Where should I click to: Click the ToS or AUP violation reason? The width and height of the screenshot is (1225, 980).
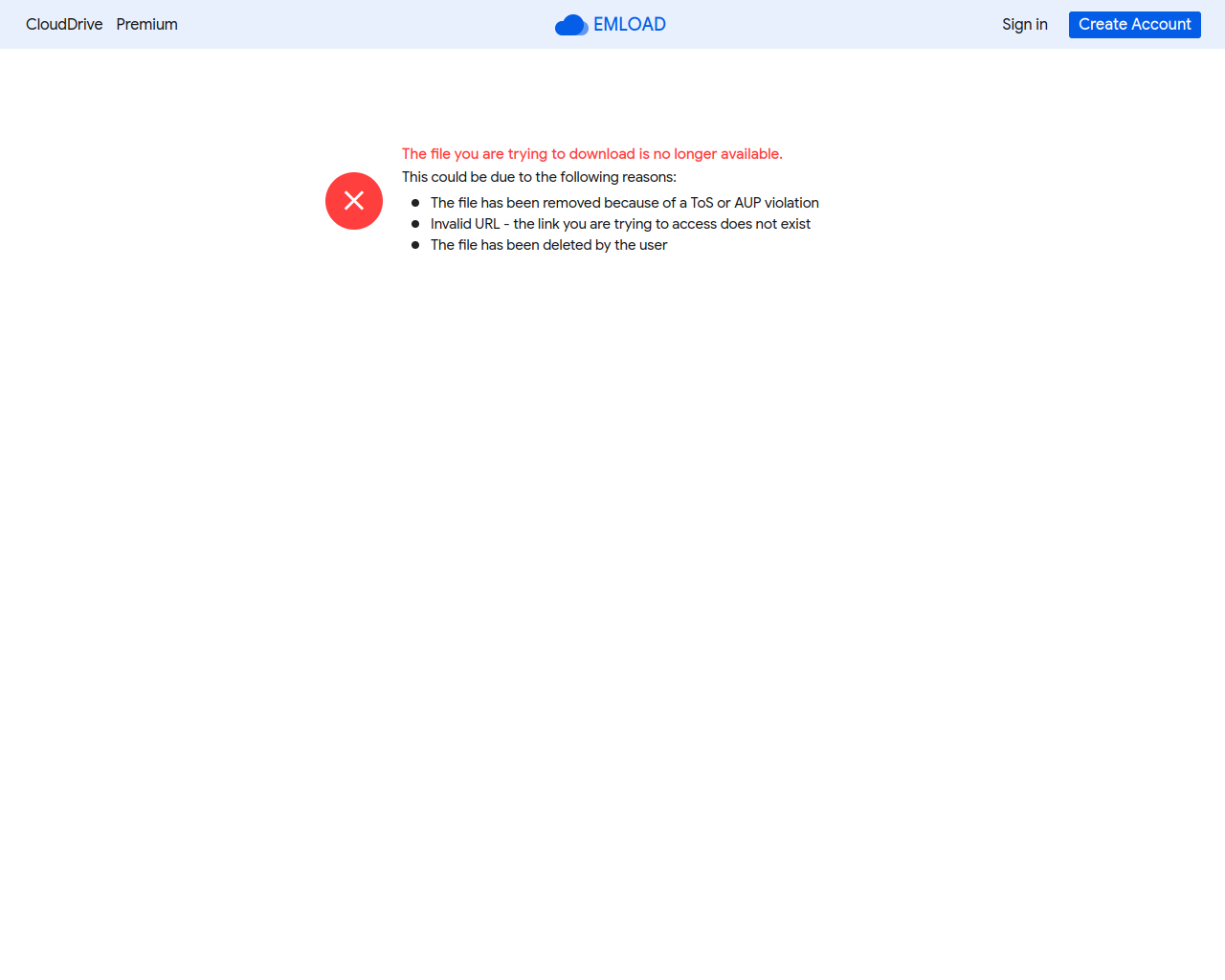(x=625, y=203)
